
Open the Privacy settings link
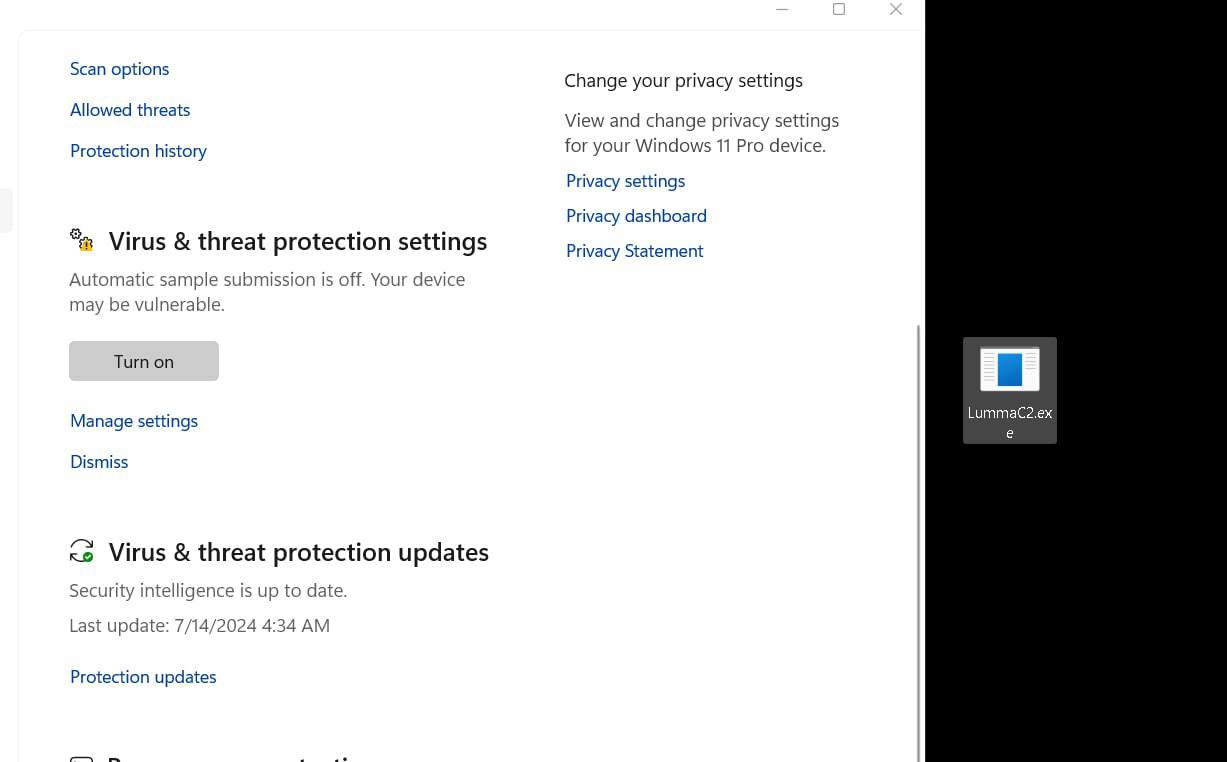click(625, 181)
